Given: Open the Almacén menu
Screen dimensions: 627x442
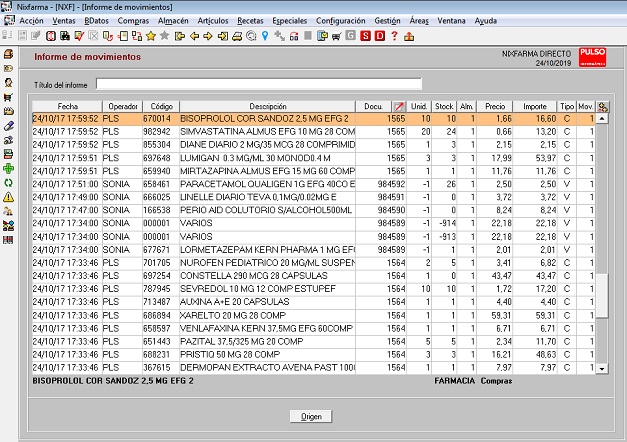Looking at the screenshot, I should 173,21.
